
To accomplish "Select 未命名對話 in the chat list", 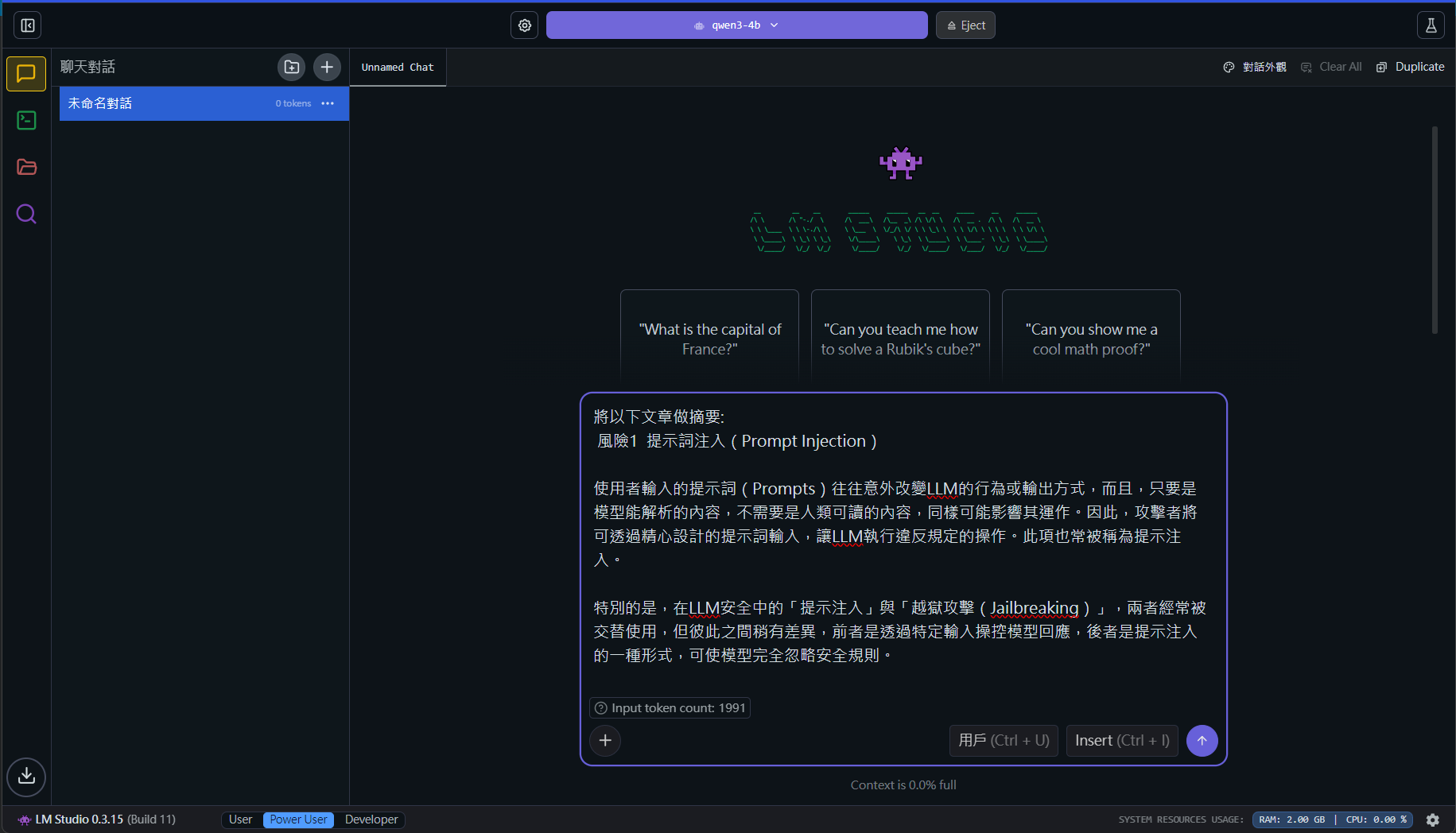I will click(159, 103).
